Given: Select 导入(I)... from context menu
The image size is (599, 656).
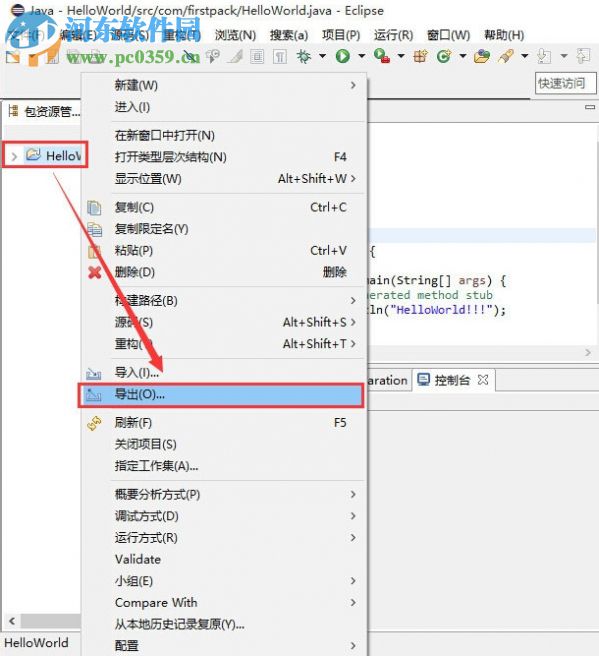Looking at the screenshot, I should coord(224,372).
